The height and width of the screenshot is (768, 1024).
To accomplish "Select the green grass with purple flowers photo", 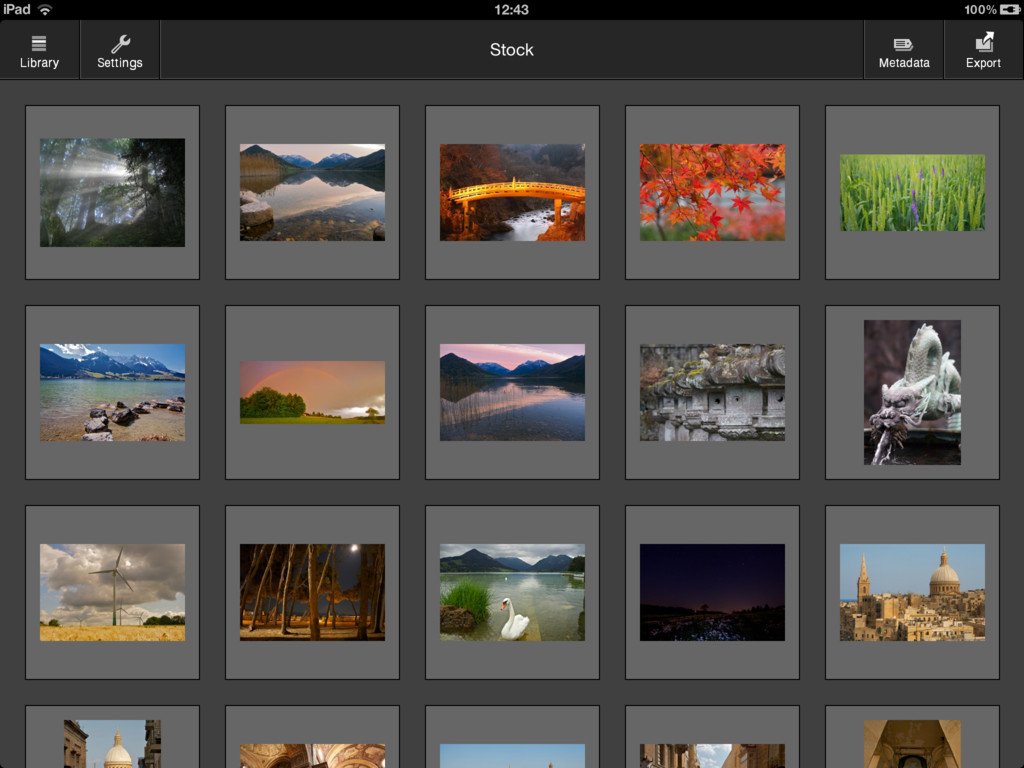I will (x=912, y=193).
